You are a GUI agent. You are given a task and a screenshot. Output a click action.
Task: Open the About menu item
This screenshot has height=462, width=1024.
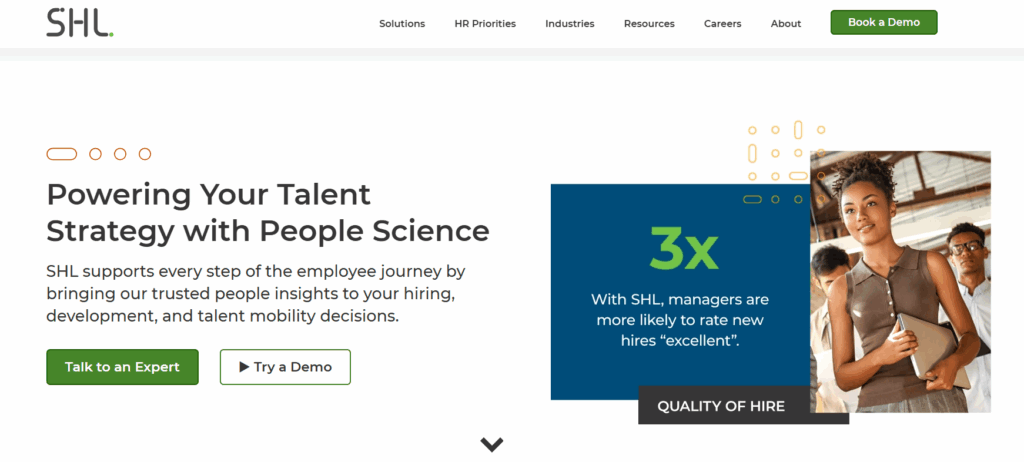click(x=786, y=24)
